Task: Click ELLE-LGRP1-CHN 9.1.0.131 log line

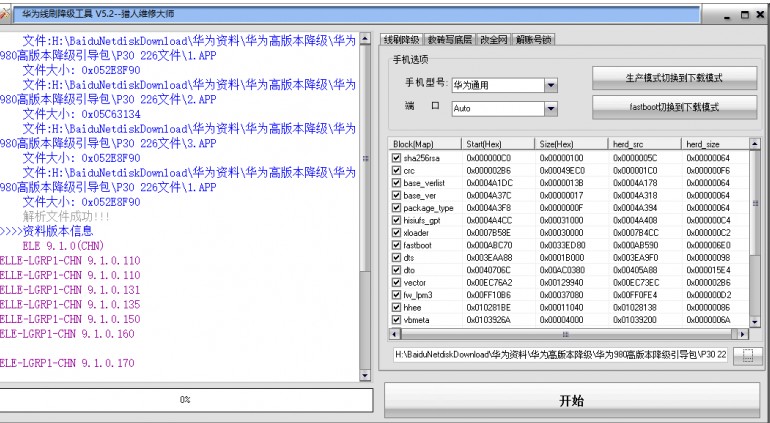Action: [70, 290]
